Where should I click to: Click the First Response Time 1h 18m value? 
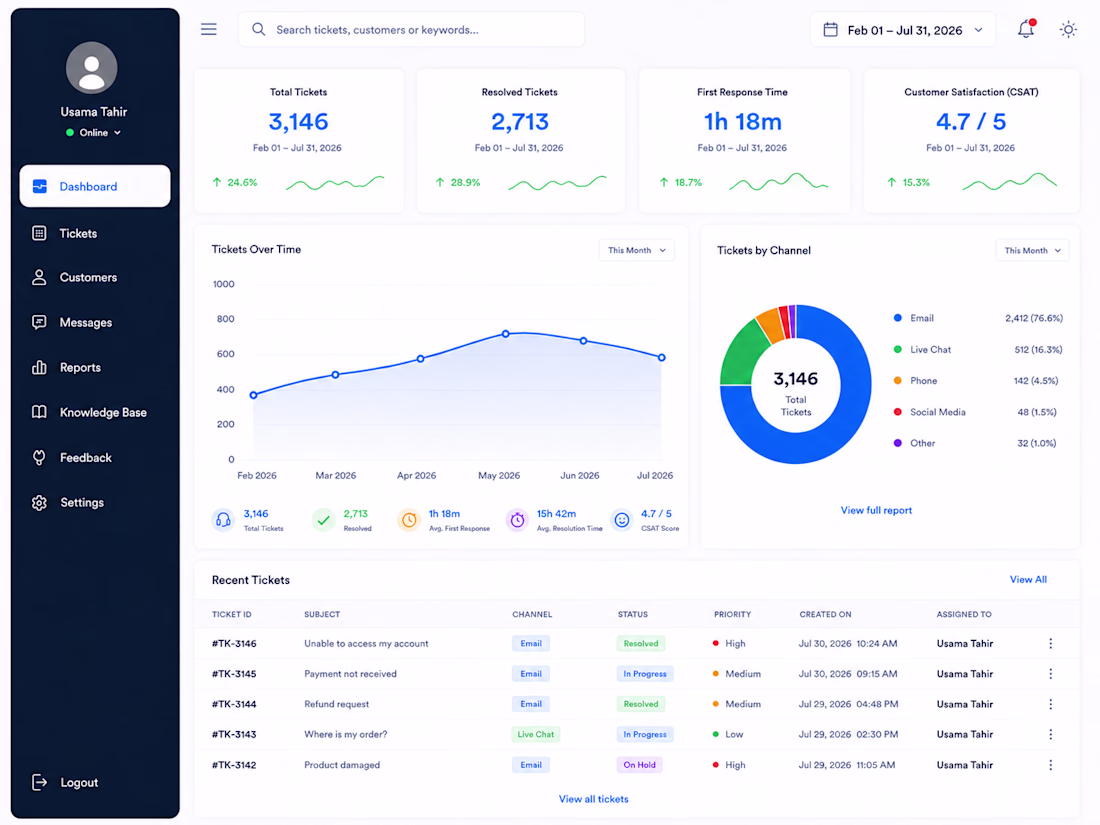coord(742,122)
